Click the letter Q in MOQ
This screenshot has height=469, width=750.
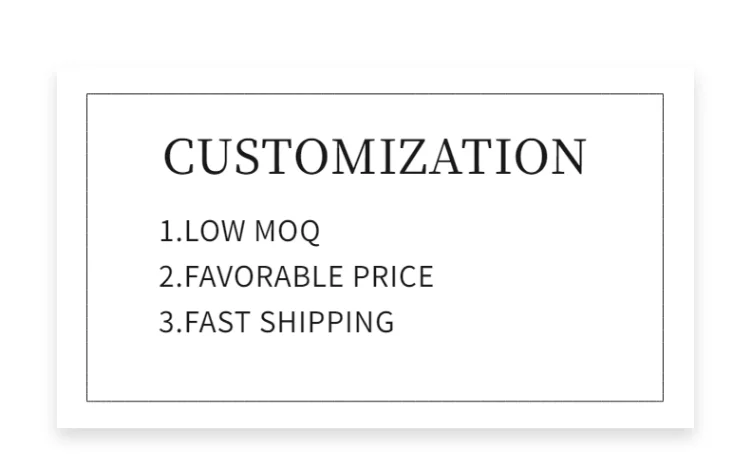307,232
